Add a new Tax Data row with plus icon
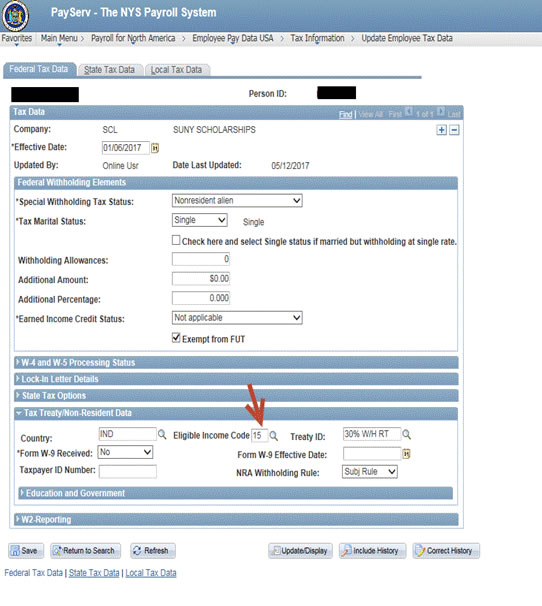This screenshot has height=606, width=542. pyautogui.click(x=441, y=130)
